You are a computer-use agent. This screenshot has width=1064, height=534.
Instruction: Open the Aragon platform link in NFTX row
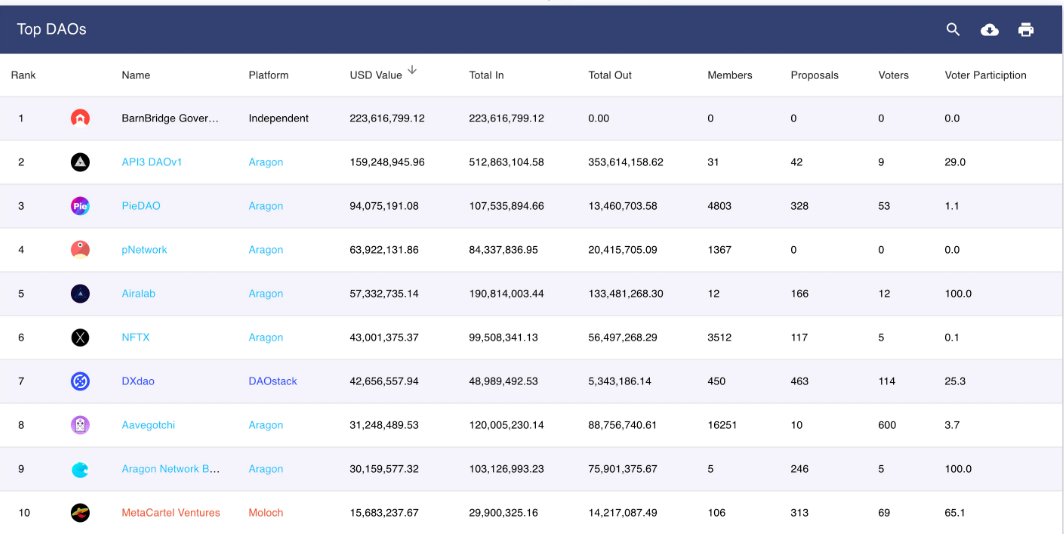[265, 337]
